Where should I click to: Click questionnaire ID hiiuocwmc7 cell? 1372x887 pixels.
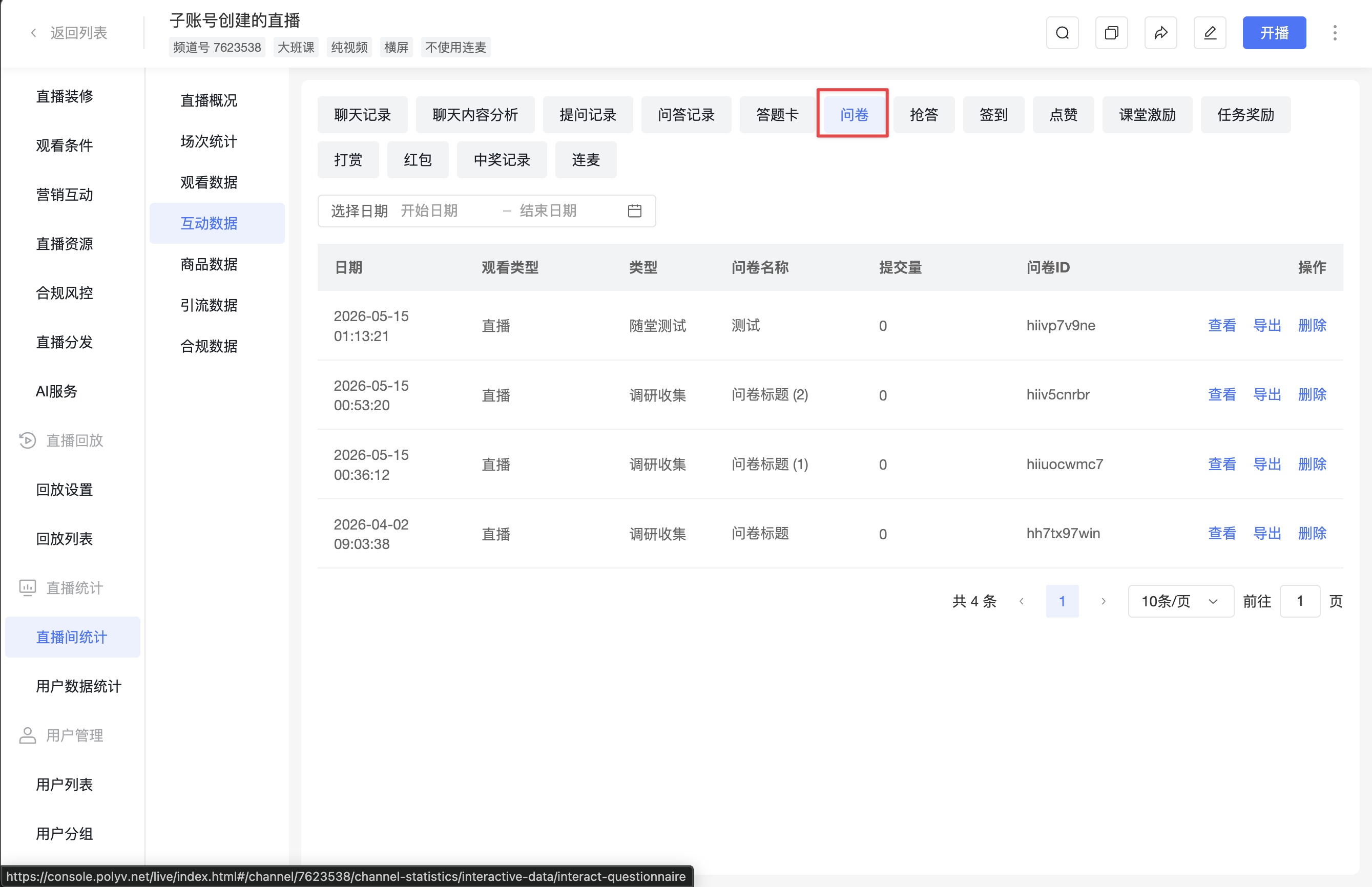pyautogui.click(x=1064, y=464)
